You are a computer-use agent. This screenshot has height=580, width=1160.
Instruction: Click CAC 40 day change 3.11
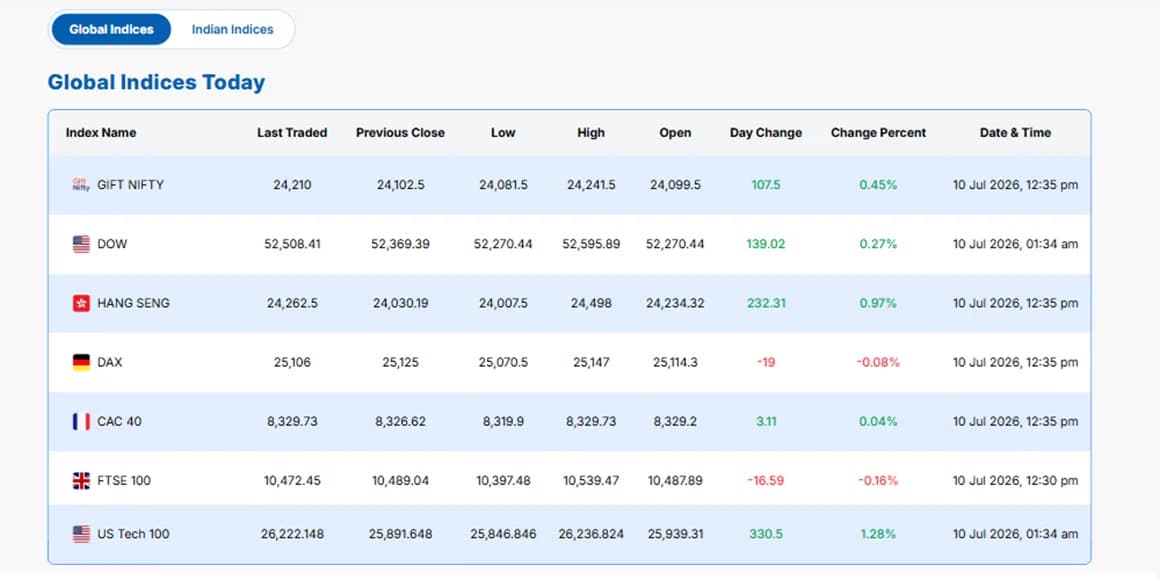pyautogui.click(x=766, y=422)
